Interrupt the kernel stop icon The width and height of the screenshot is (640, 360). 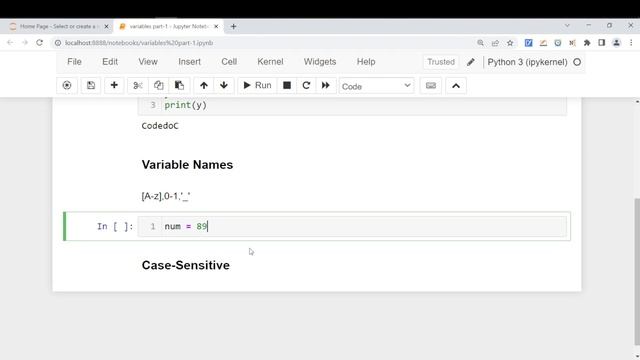tap(287, 86)
